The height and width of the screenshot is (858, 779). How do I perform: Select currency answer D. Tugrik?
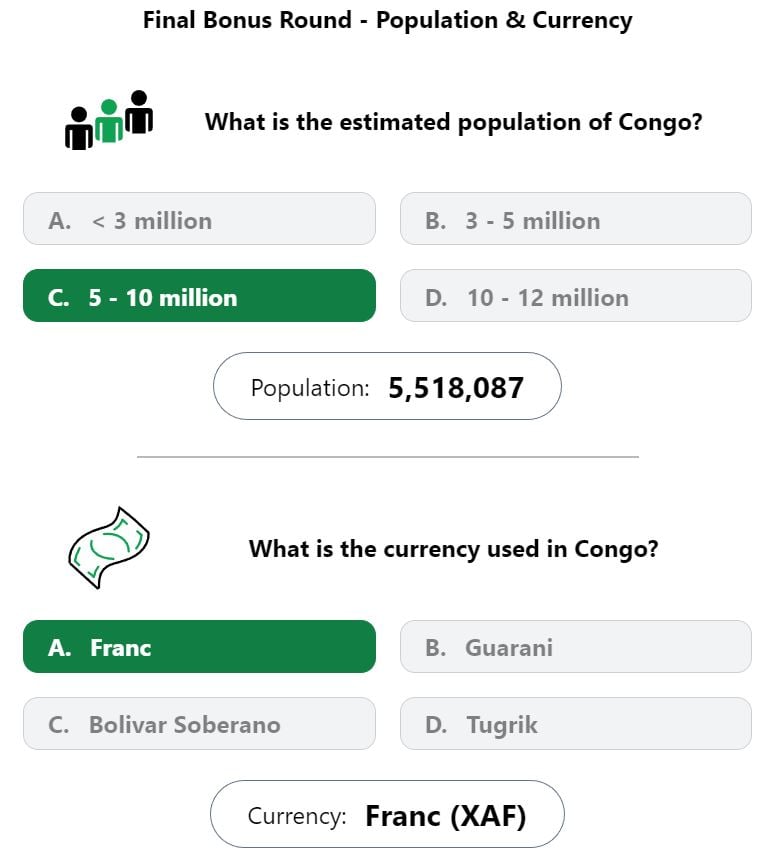click(576, 724)
